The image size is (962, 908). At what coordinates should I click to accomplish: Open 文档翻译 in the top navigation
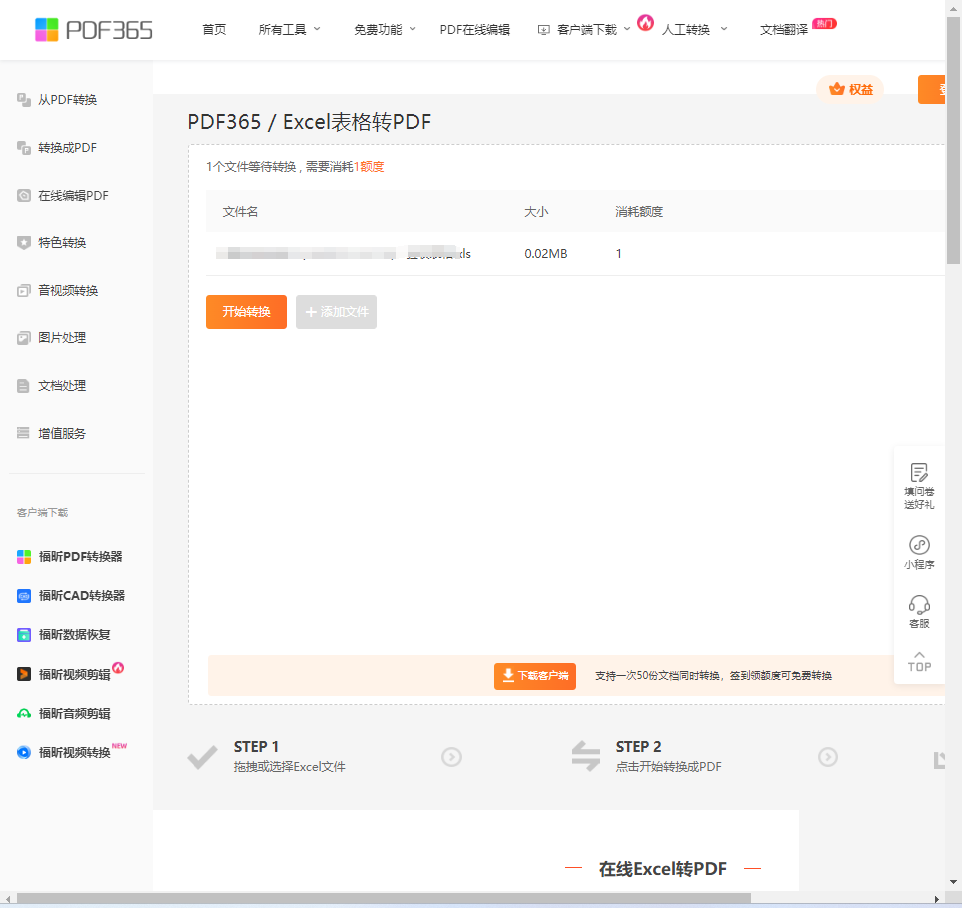783,29
